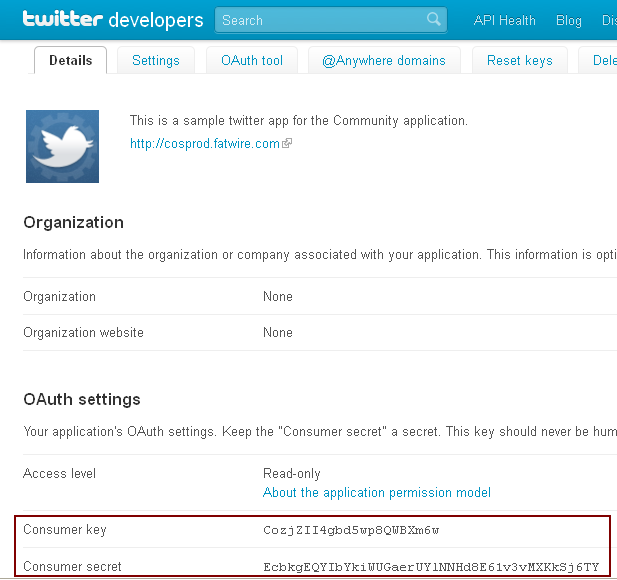617x580 pixels.
Task: Click the application's Twitter bird image
Action: (x=62, y=146)
